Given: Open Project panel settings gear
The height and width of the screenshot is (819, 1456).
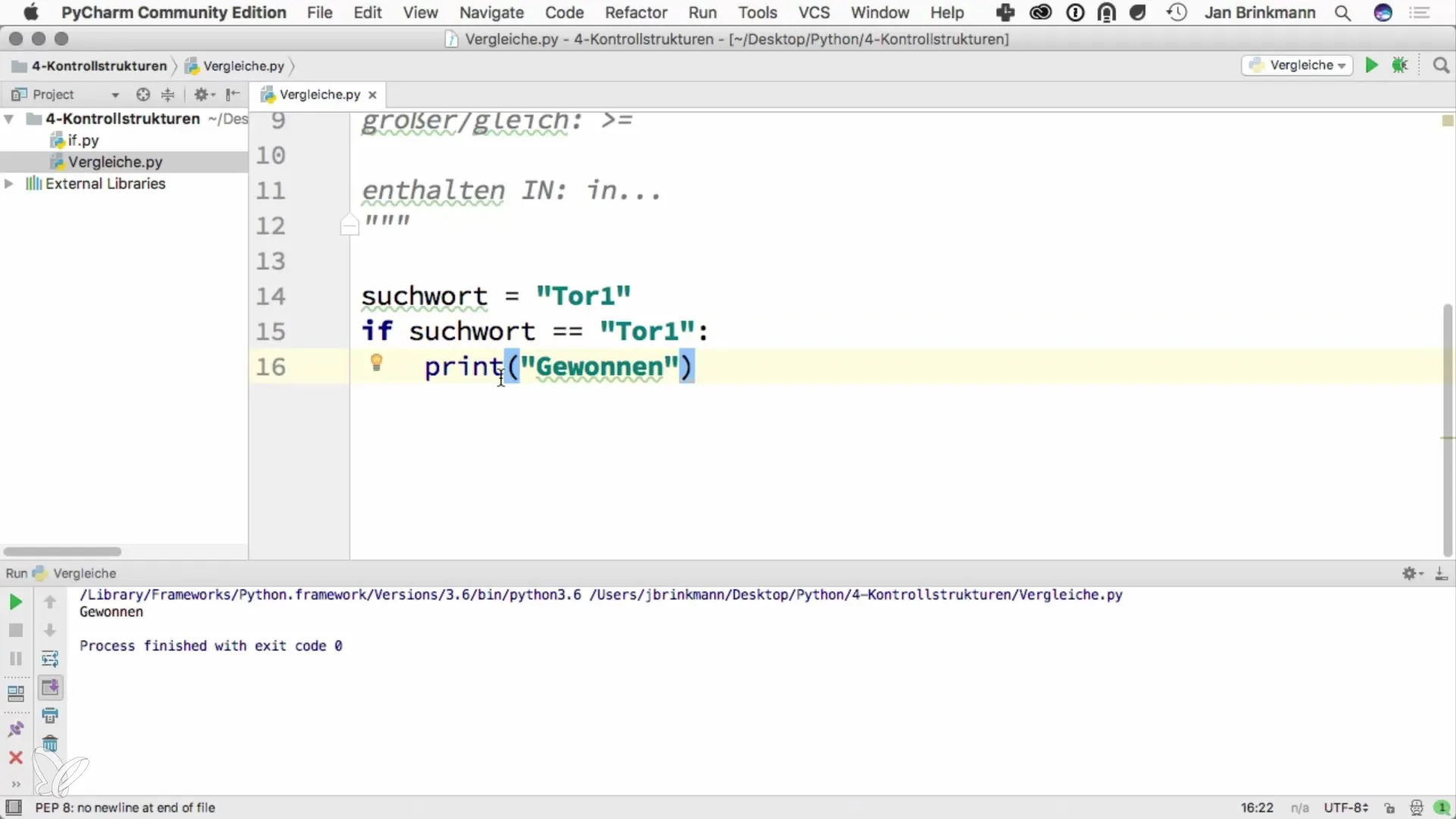Looking at the screenshot, I should click(x=204, y=95).
